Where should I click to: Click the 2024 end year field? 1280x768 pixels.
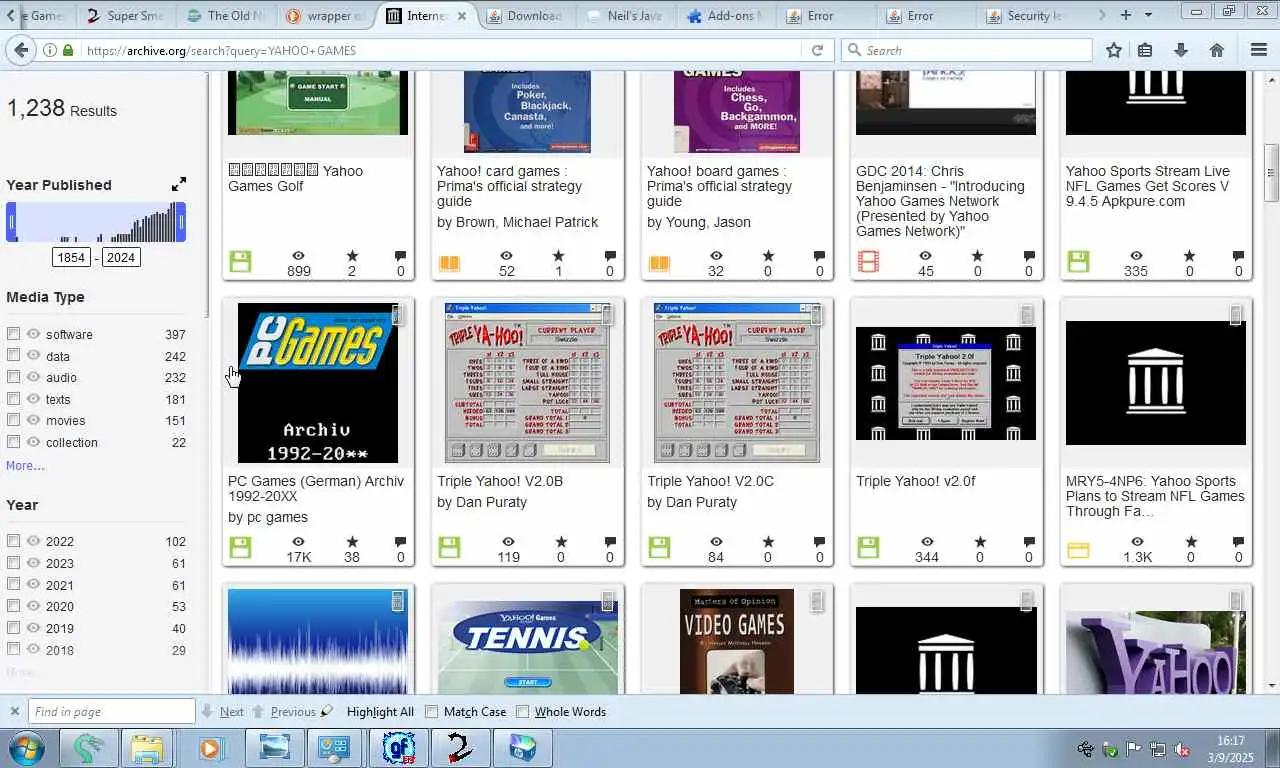[121, 257]
